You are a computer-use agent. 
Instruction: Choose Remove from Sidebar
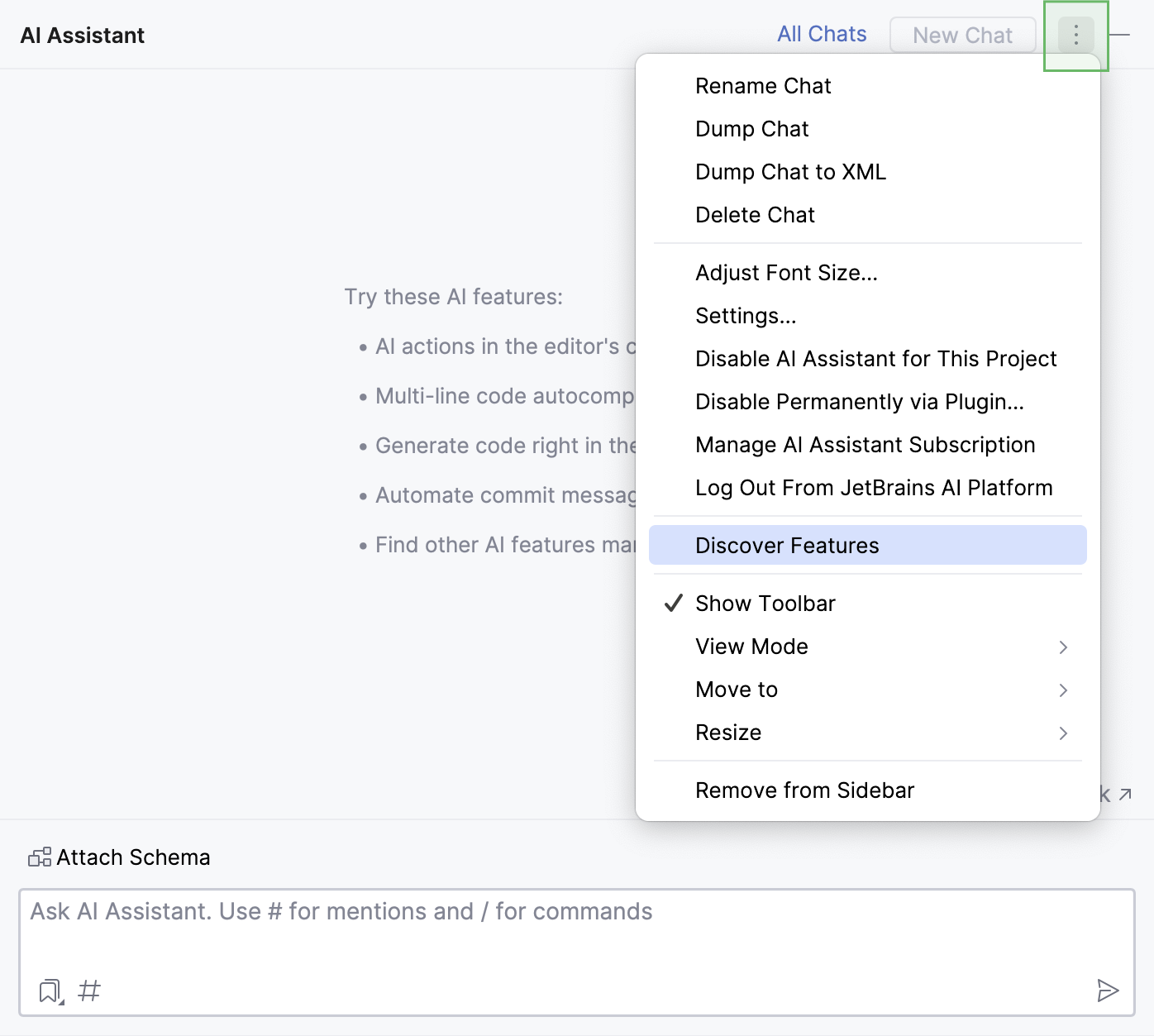(868, 790)
